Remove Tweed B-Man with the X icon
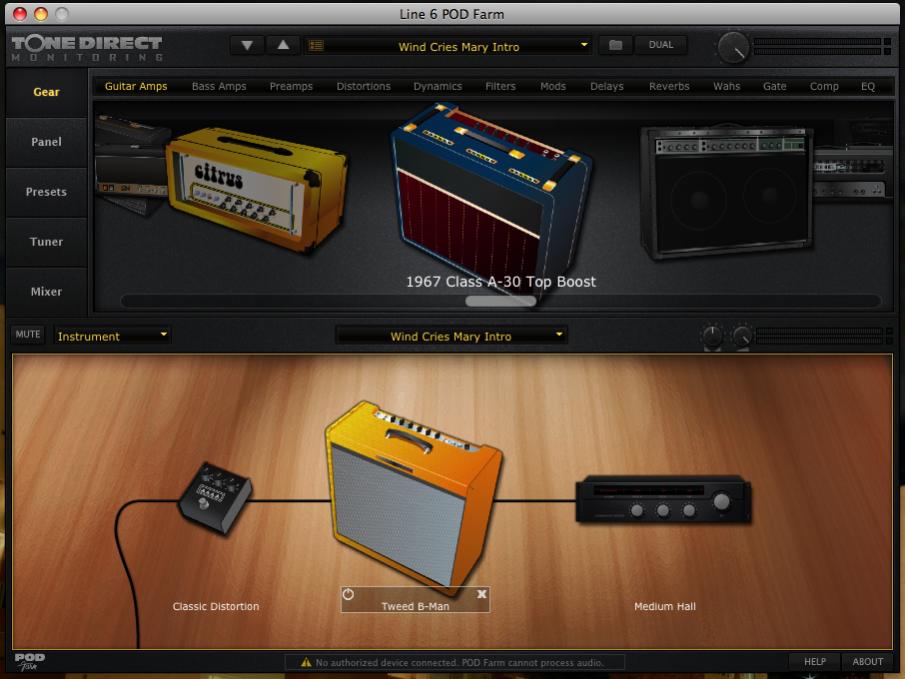The image size is (905, 679). pos(482,594)
